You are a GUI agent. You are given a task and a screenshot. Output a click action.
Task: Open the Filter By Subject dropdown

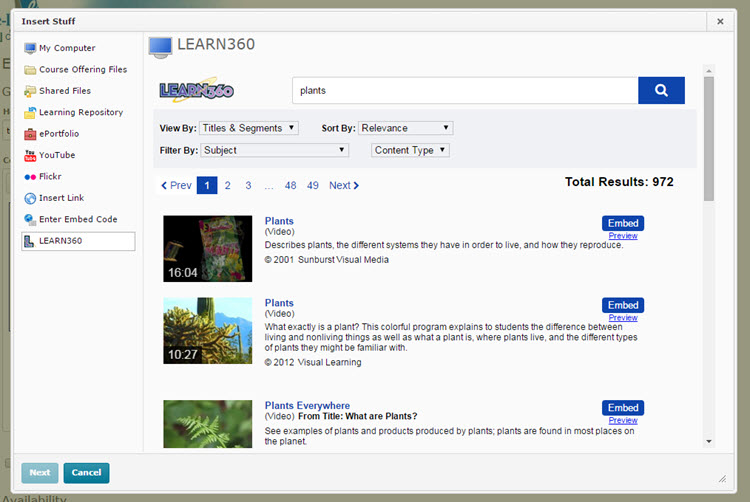tap(275, 150)
